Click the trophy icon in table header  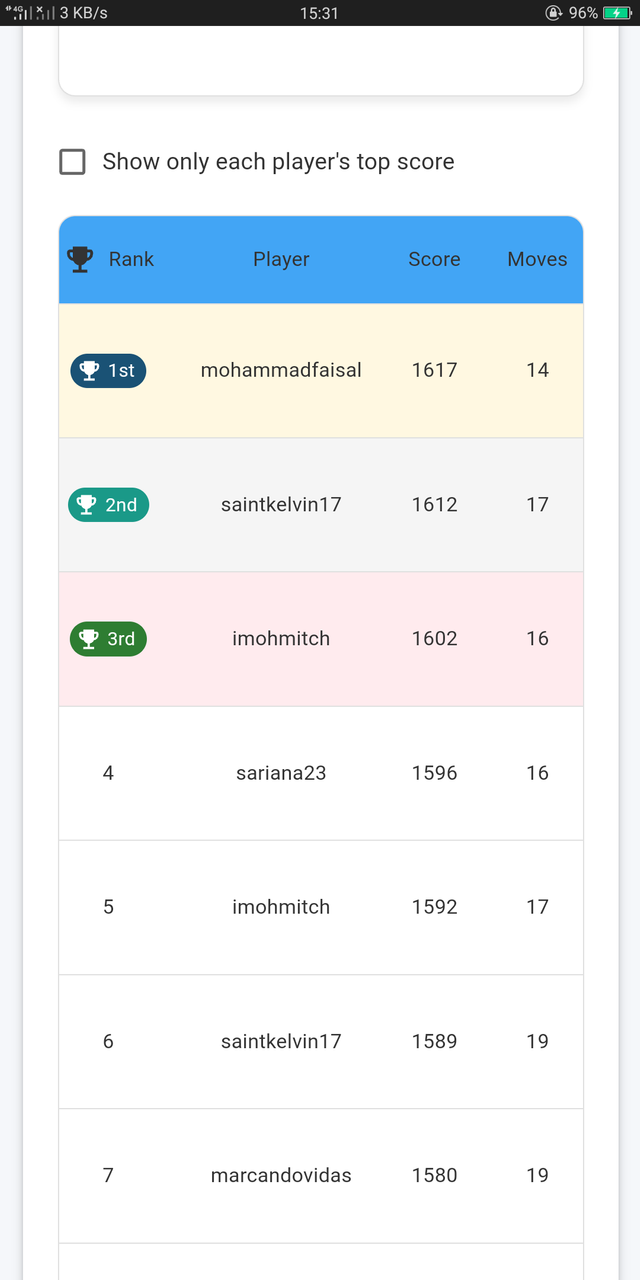(x=80, y=260)
